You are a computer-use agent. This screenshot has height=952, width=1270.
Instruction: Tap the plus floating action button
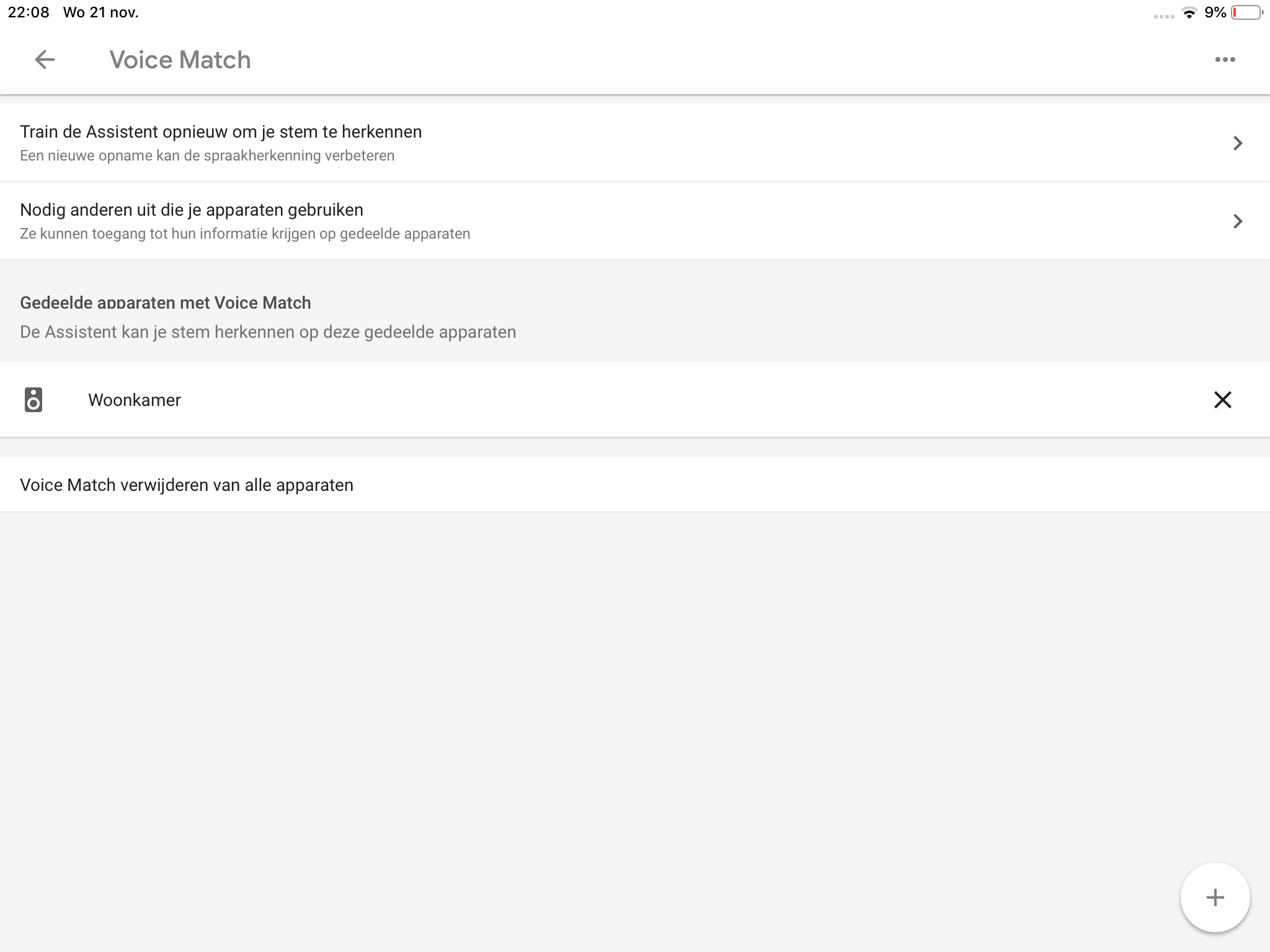tap(1215, 897)
